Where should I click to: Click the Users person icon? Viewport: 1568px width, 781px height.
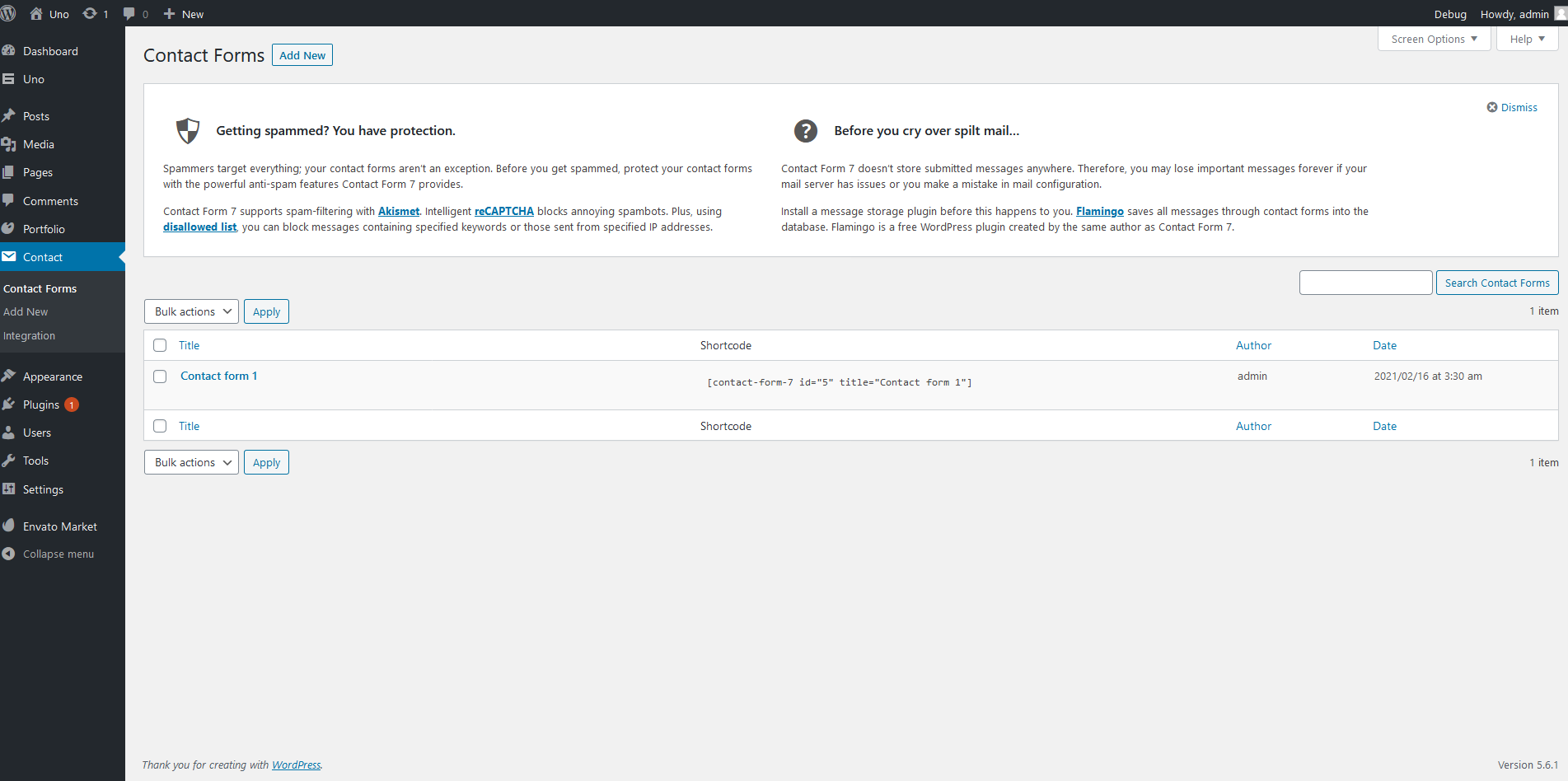[9, 432]
